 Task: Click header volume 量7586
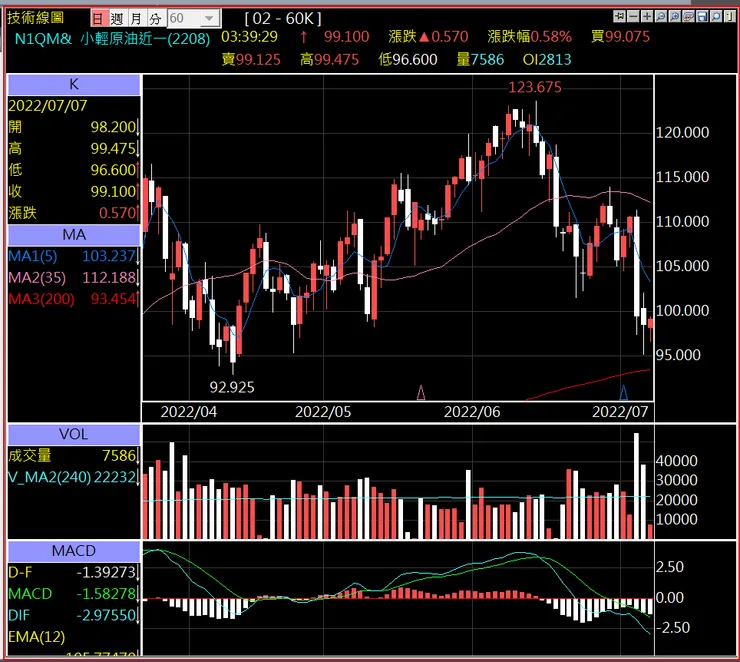[x=480, y=59]
